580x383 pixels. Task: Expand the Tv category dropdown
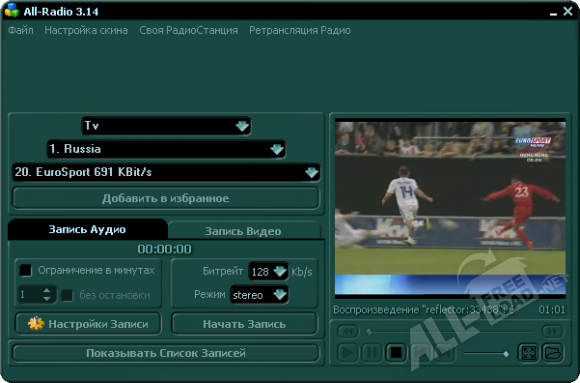(242, 126)
